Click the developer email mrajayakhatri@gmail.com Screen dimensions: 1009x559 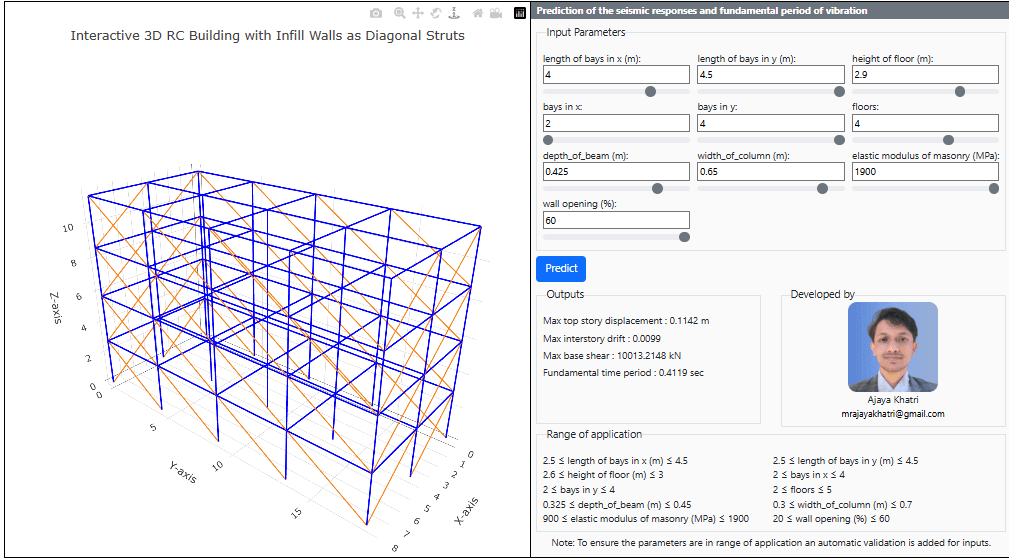pos(892,413)
